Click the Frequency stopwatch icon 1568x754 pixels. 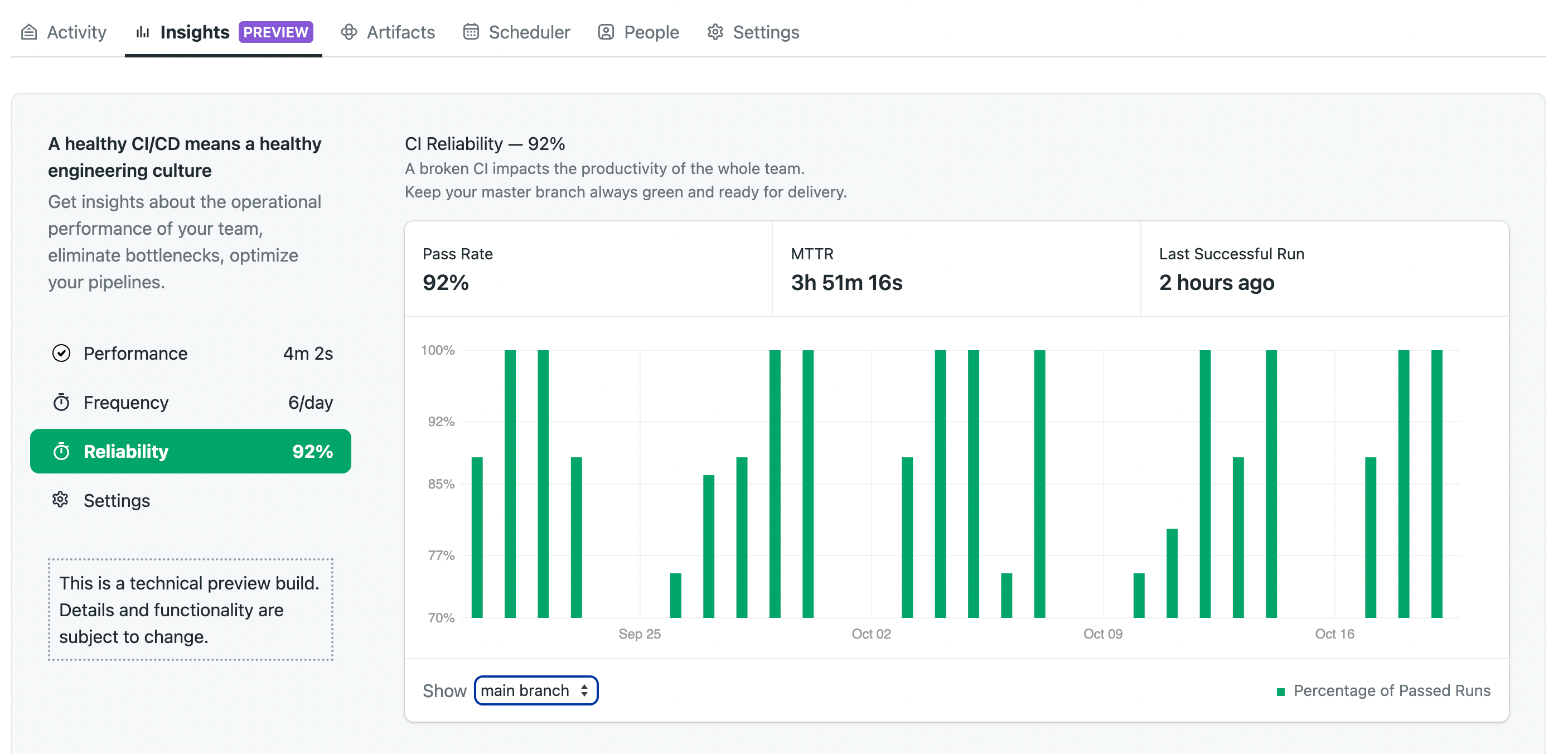pyautogui.click(x=61, y=402)
